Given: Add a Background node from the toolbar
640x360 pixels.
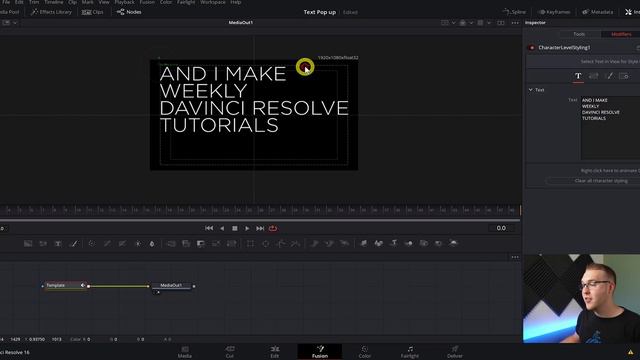Looking at the screenshot, I should pos(28,244).
